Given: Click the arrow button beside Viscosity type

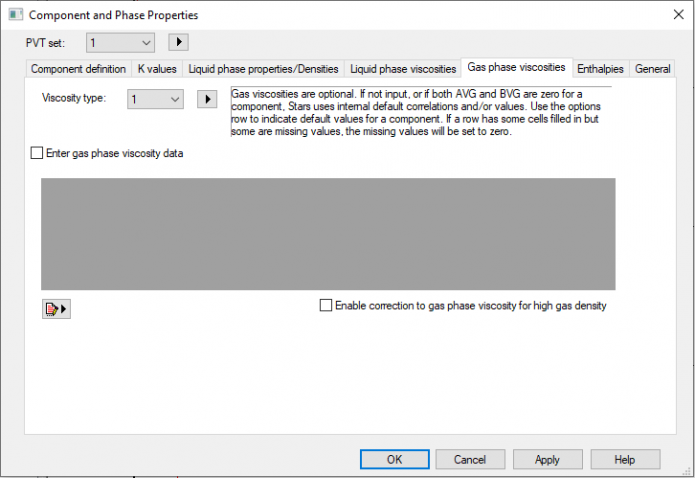Looking at the screenshot, I should [x=207, y=99].
